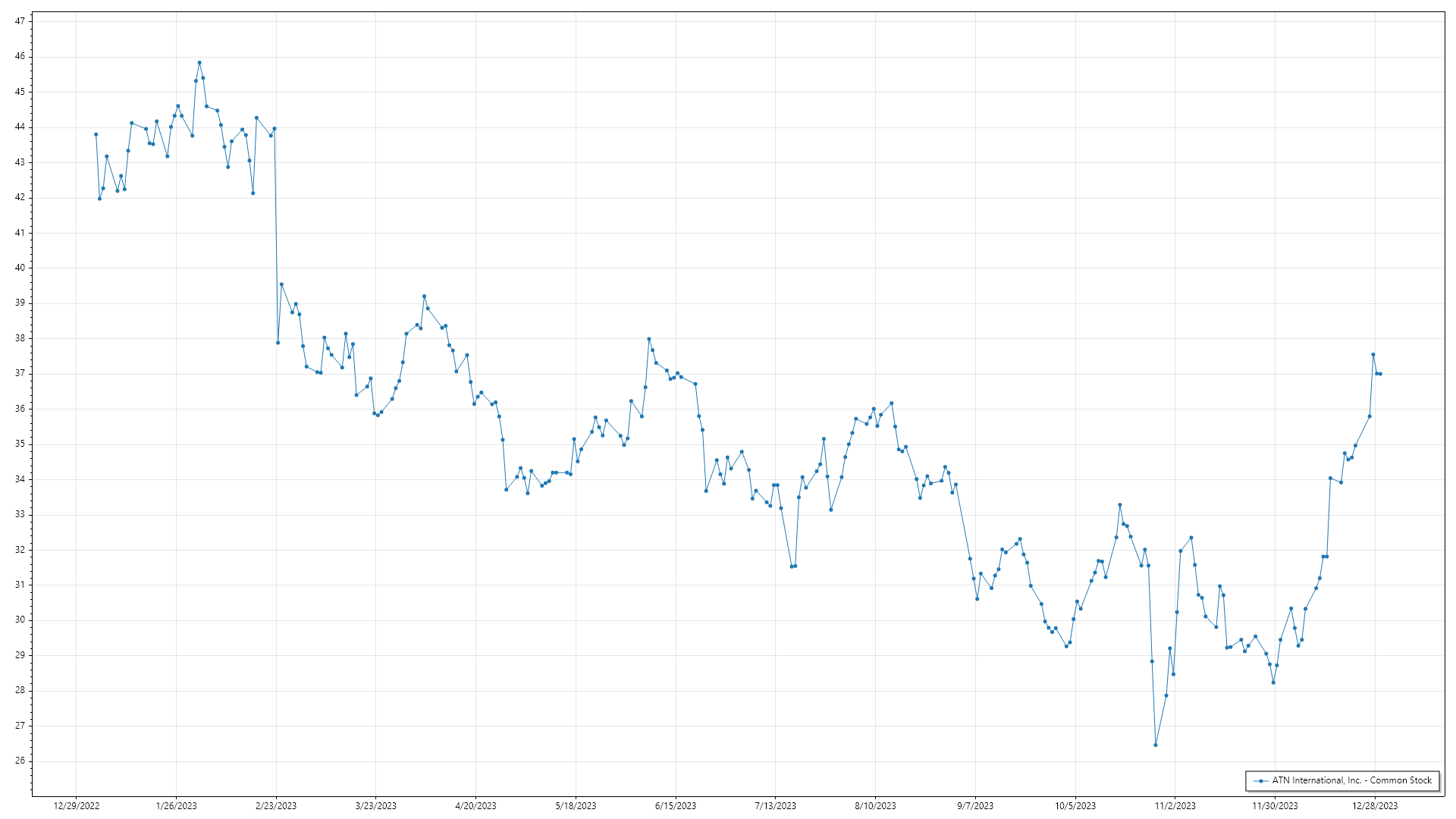Click the lowest data point near 26.5
This screenshot has height=819, width=1456.
[x=1156, y=745]
